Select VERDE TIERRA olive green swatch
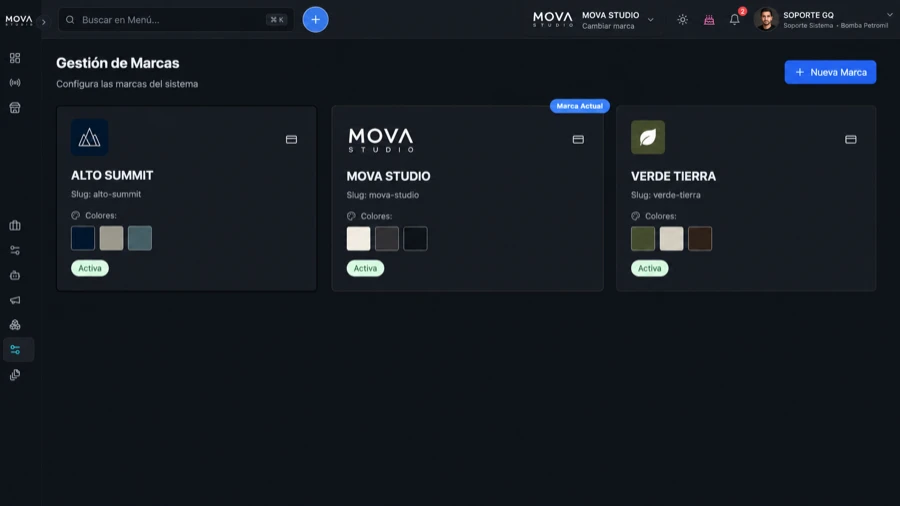900x506 pixels. (643, 239)
